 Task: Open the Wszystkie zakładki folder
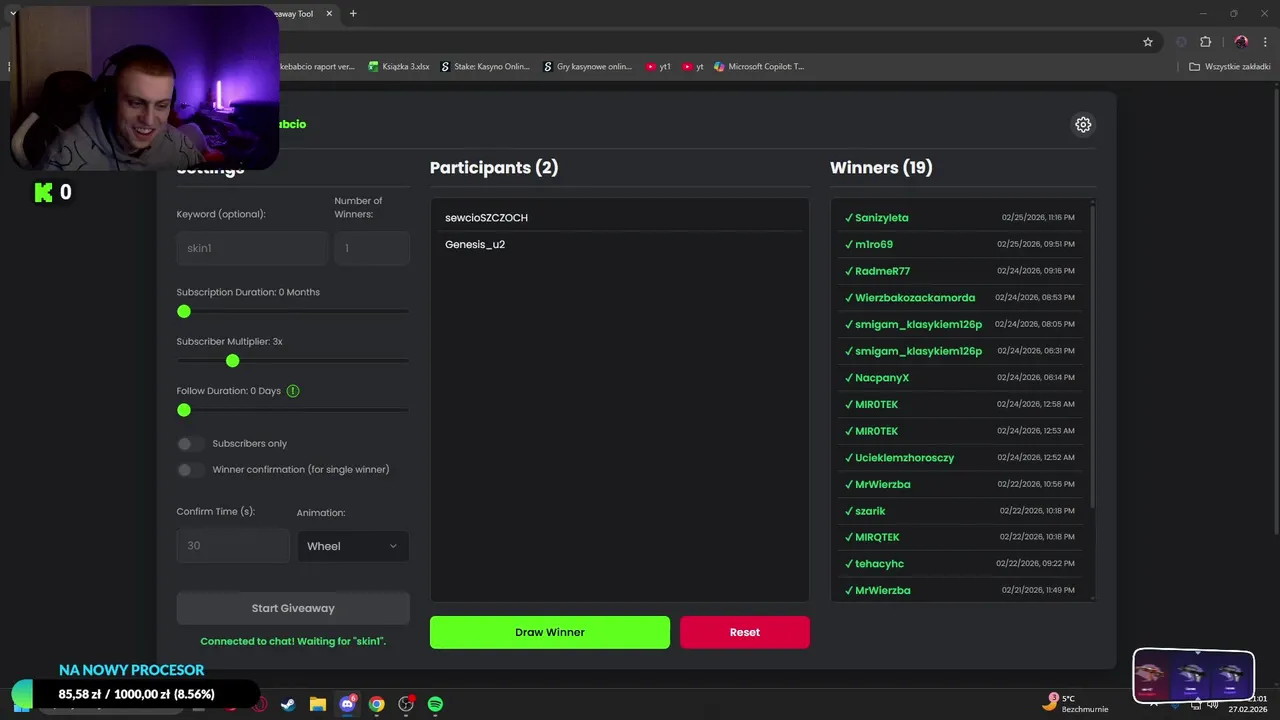click(1230, 67)
